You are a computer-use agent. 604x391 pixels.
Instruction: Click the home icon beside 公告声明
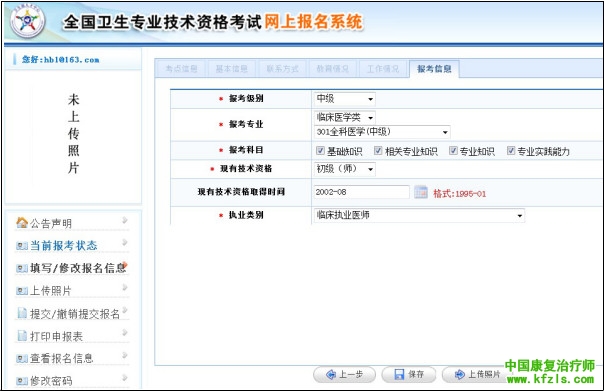click(22, 222)
